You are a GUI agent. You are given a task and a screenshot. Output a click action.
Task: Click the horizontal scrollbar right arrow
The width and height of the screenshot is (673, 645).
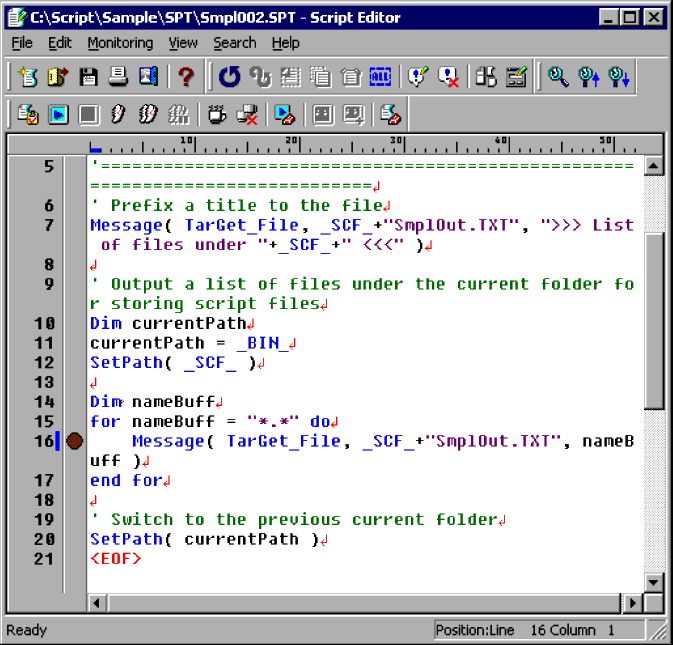633,603
